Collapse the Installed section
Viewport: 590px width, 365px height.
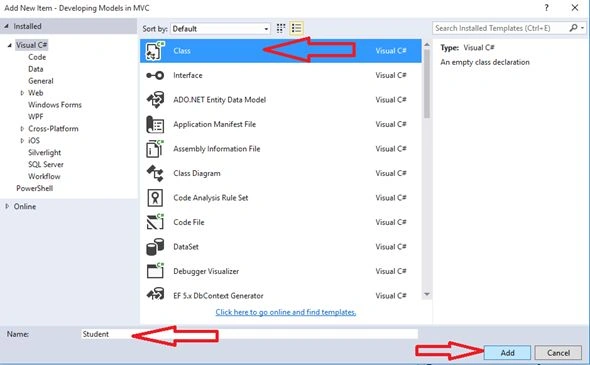click(6, 26)
